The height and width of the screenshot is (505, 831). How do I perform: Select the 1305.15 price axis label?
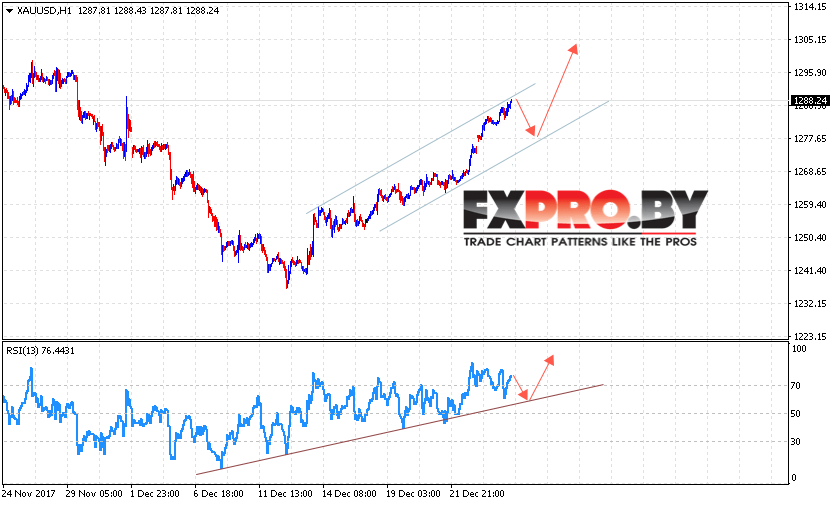[x=810, y=39]
